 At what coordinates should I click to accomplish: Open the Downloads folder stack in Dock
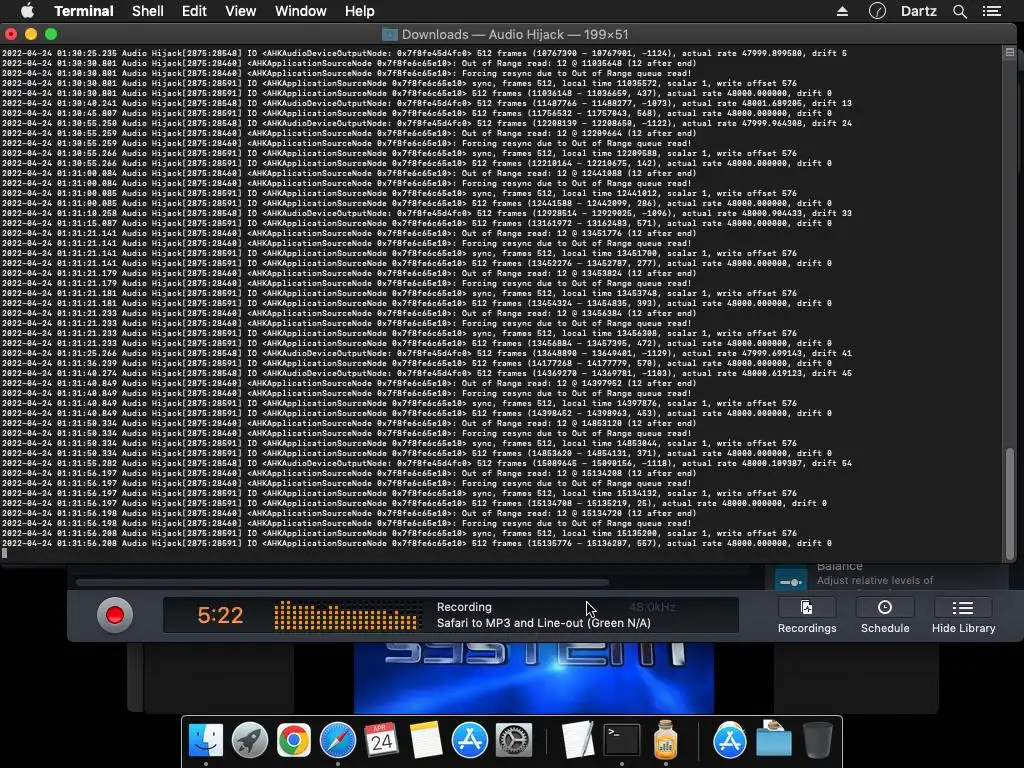click(773, 739)
